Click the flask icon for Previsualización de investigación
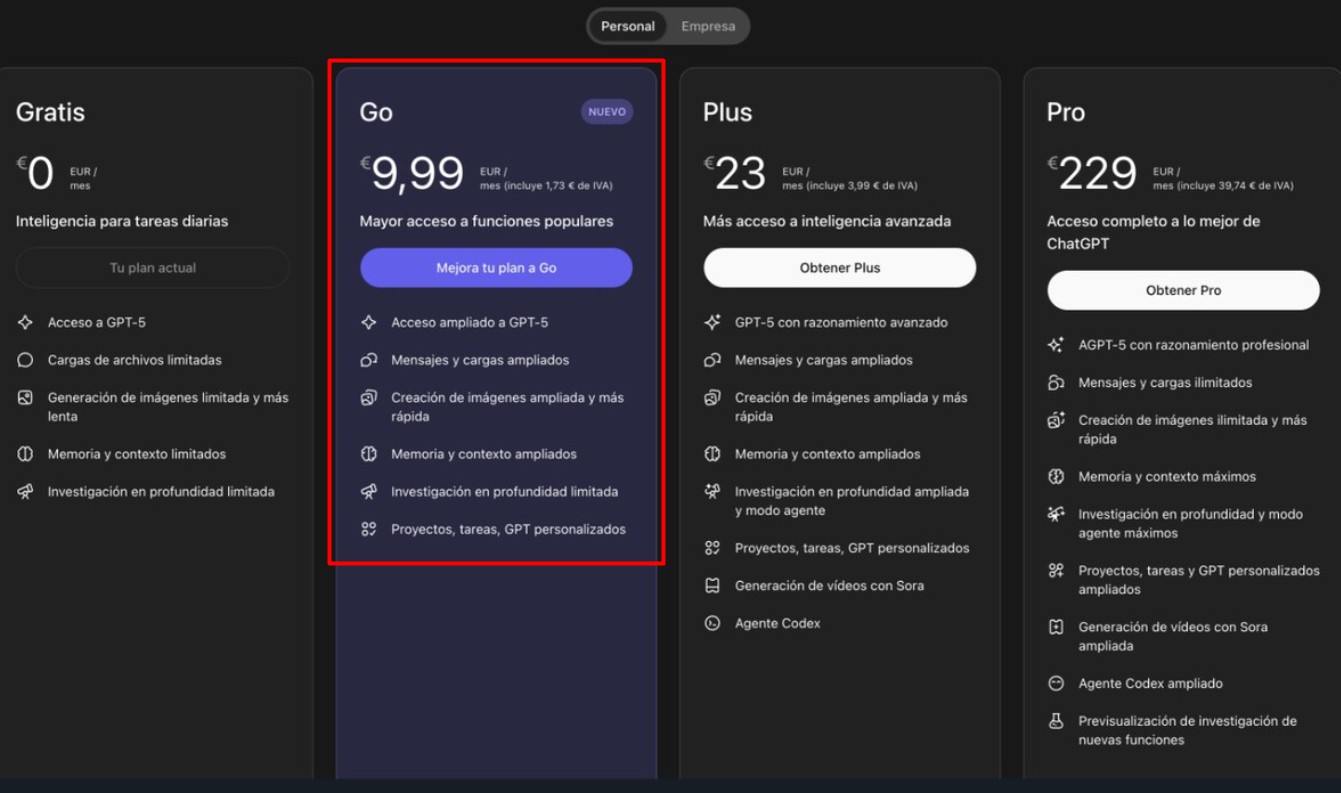 pyautogui.click(x=1055, y=721)
